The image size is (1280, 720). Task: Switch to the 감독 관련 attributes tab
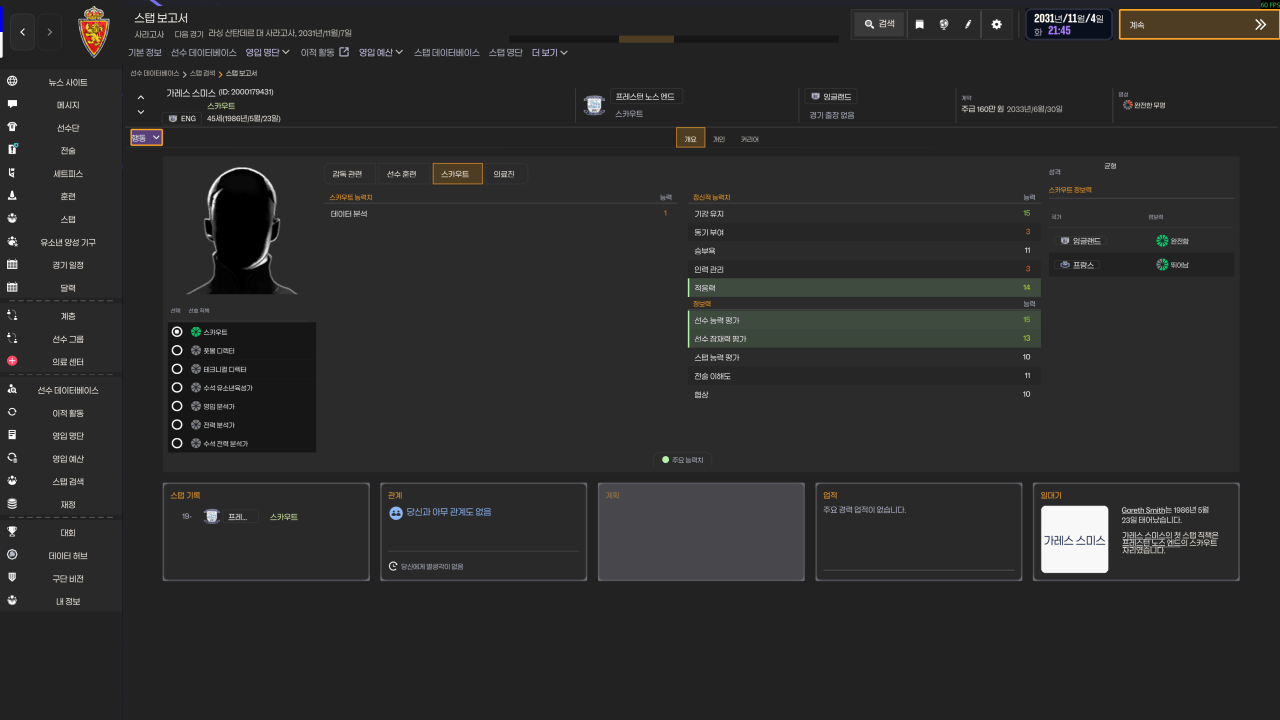pos(348,174)
